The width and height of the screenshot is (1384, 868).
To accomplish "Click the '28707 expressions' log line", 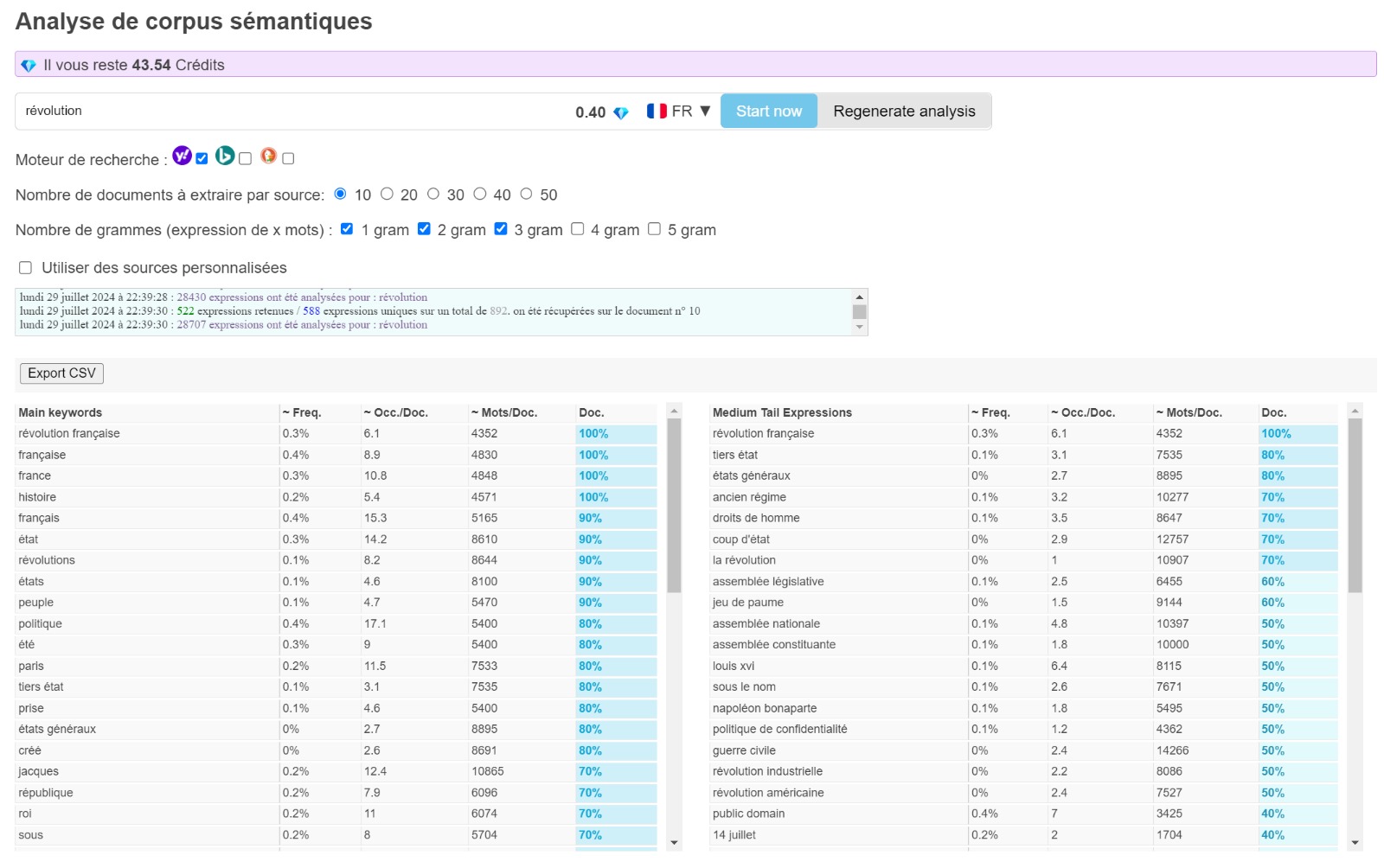I will click(223, 325).
